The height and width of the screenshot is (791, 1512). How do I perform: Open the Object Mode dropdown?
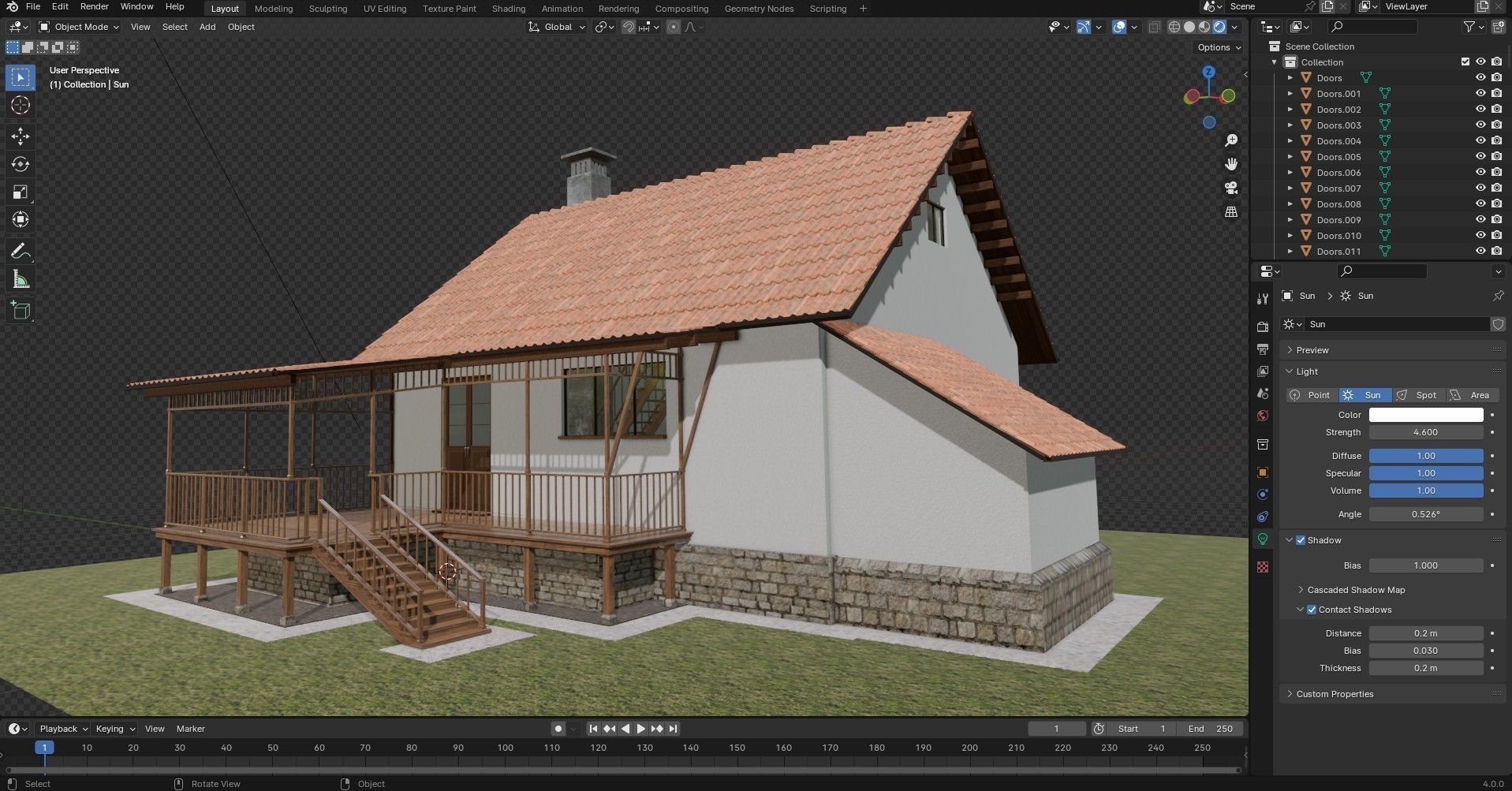79,27
